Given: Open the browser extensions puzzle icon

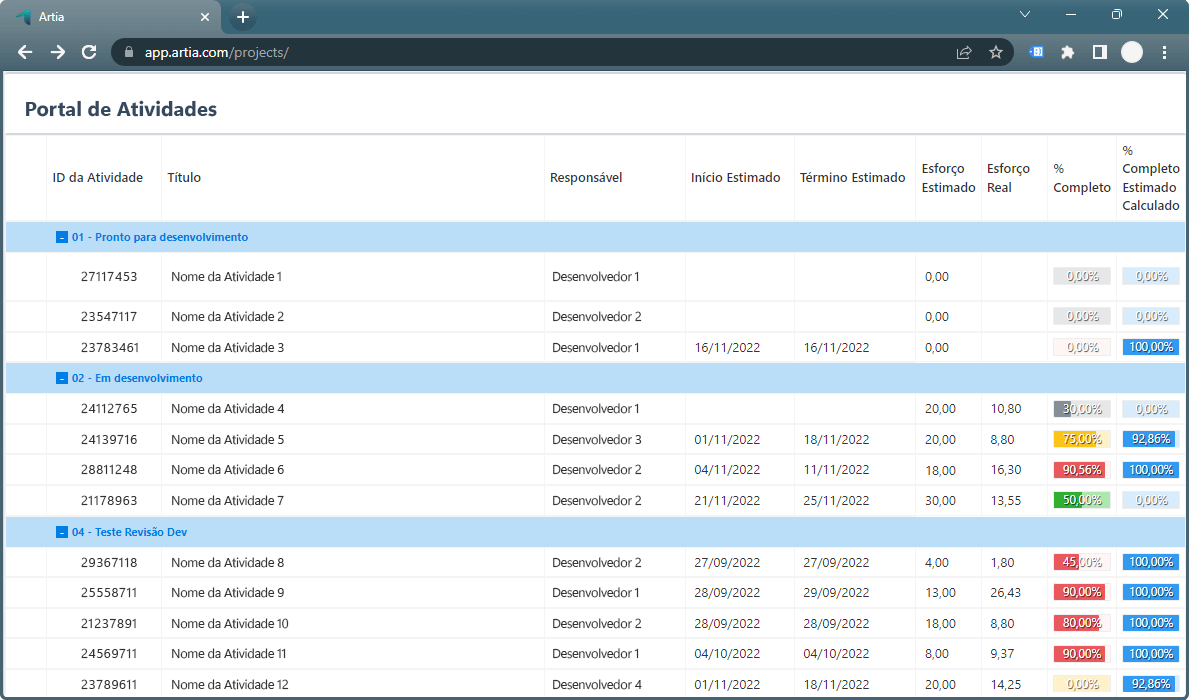Looking at the screenshot, I should pos(1068,52).
